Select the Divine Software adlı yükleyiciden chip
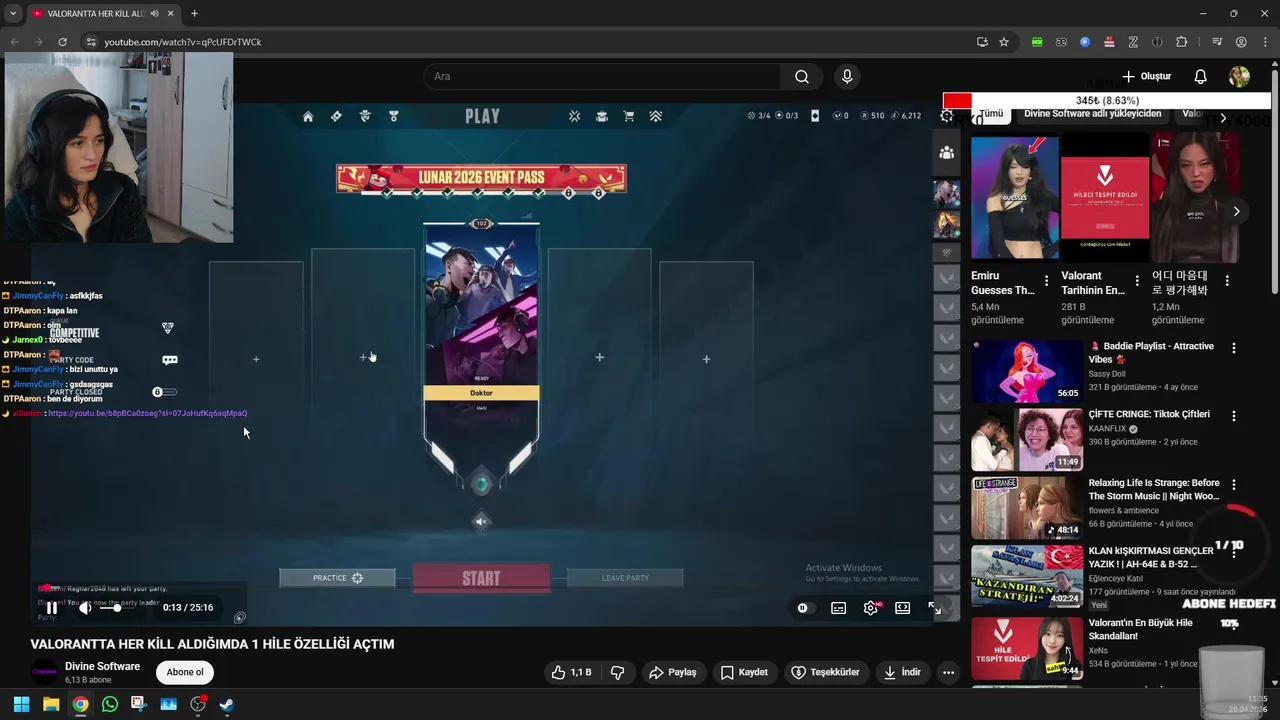 tap(1092, 114)
